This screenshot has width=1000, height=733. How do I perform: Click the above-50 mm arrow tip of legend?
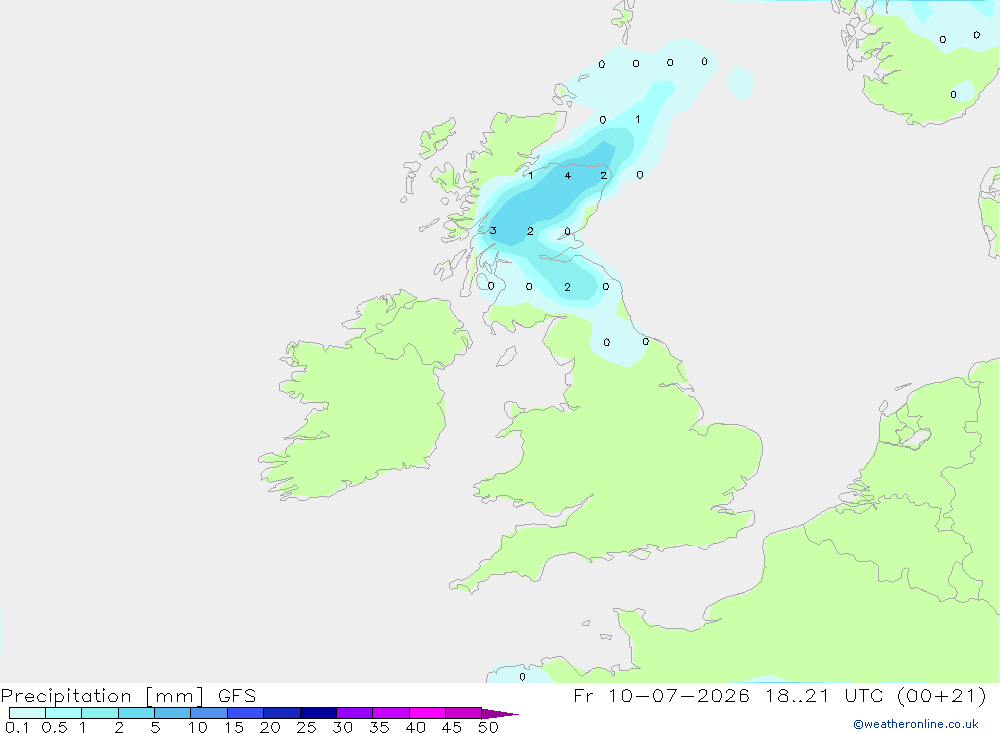[499, 713]
